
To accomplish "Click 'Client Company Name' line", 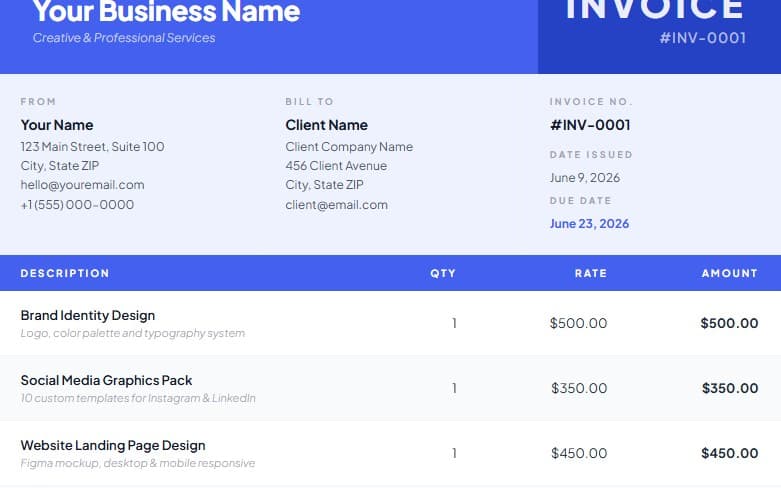I will click(x=349, y=146).
